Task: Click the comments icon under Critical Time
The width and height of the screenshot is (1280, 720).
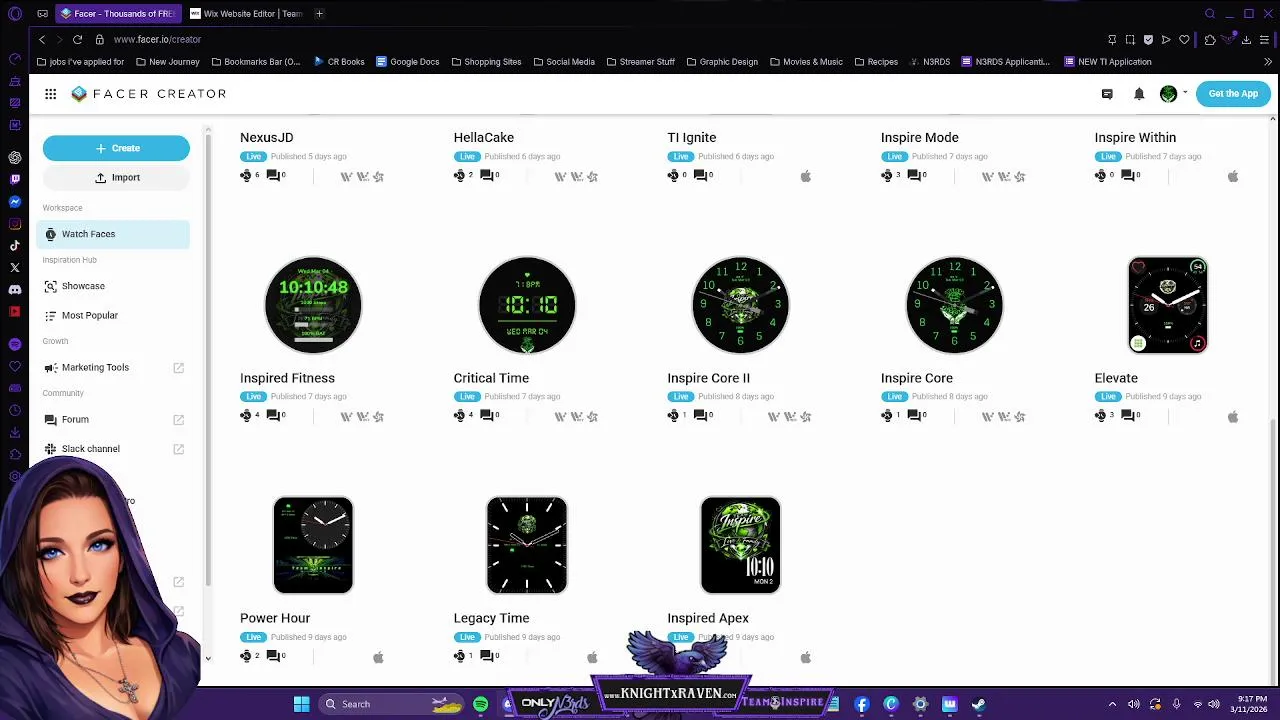Action: click(x=487, y=416)
